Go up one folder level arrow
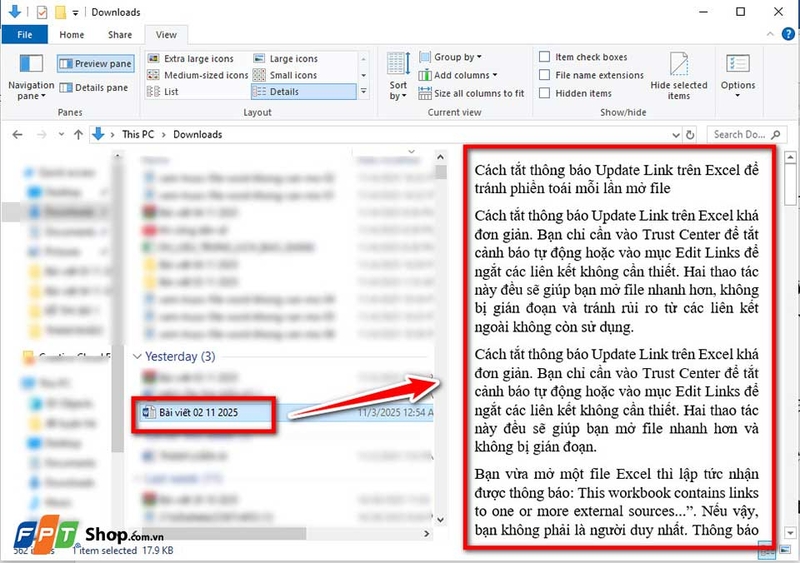The image size is (800, 563). pyautogui.click(x=78, y=135)
